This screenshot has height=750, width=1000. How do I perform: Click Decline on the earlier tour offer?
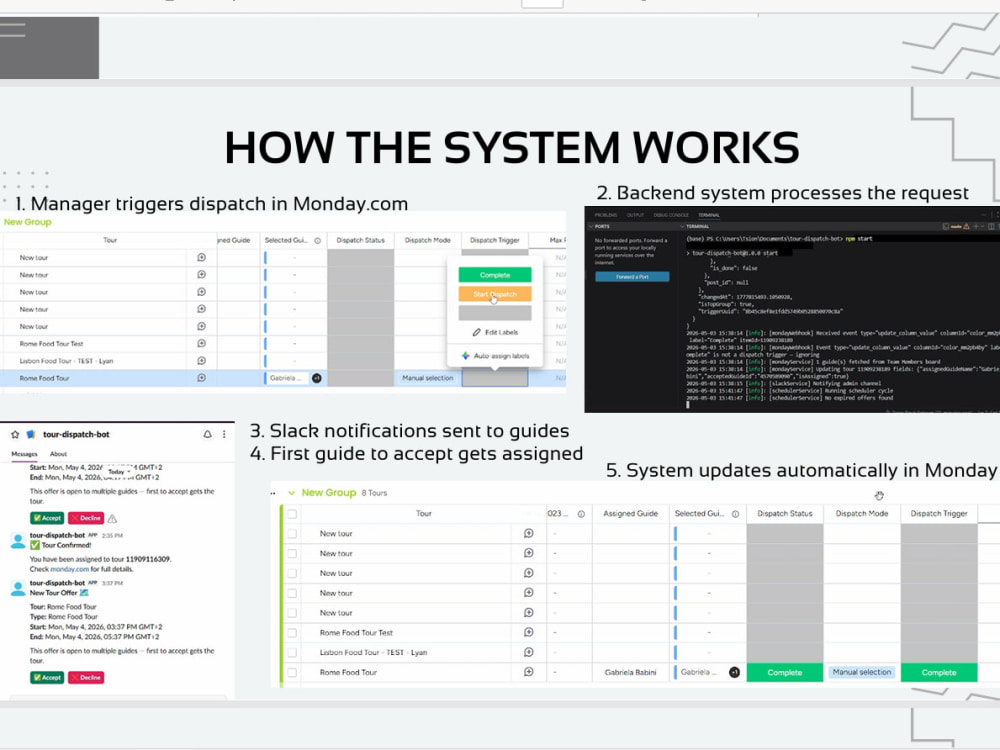point(86,518)
